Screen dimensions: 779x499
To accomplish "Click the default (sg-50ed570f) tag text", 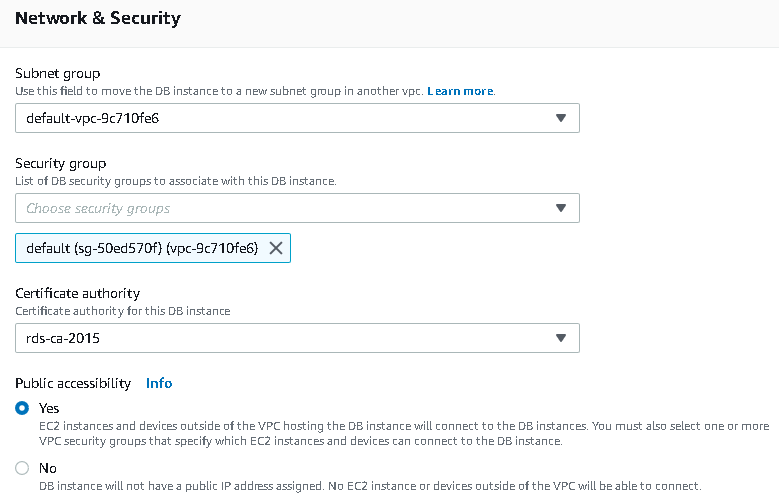I will point(141,248).
